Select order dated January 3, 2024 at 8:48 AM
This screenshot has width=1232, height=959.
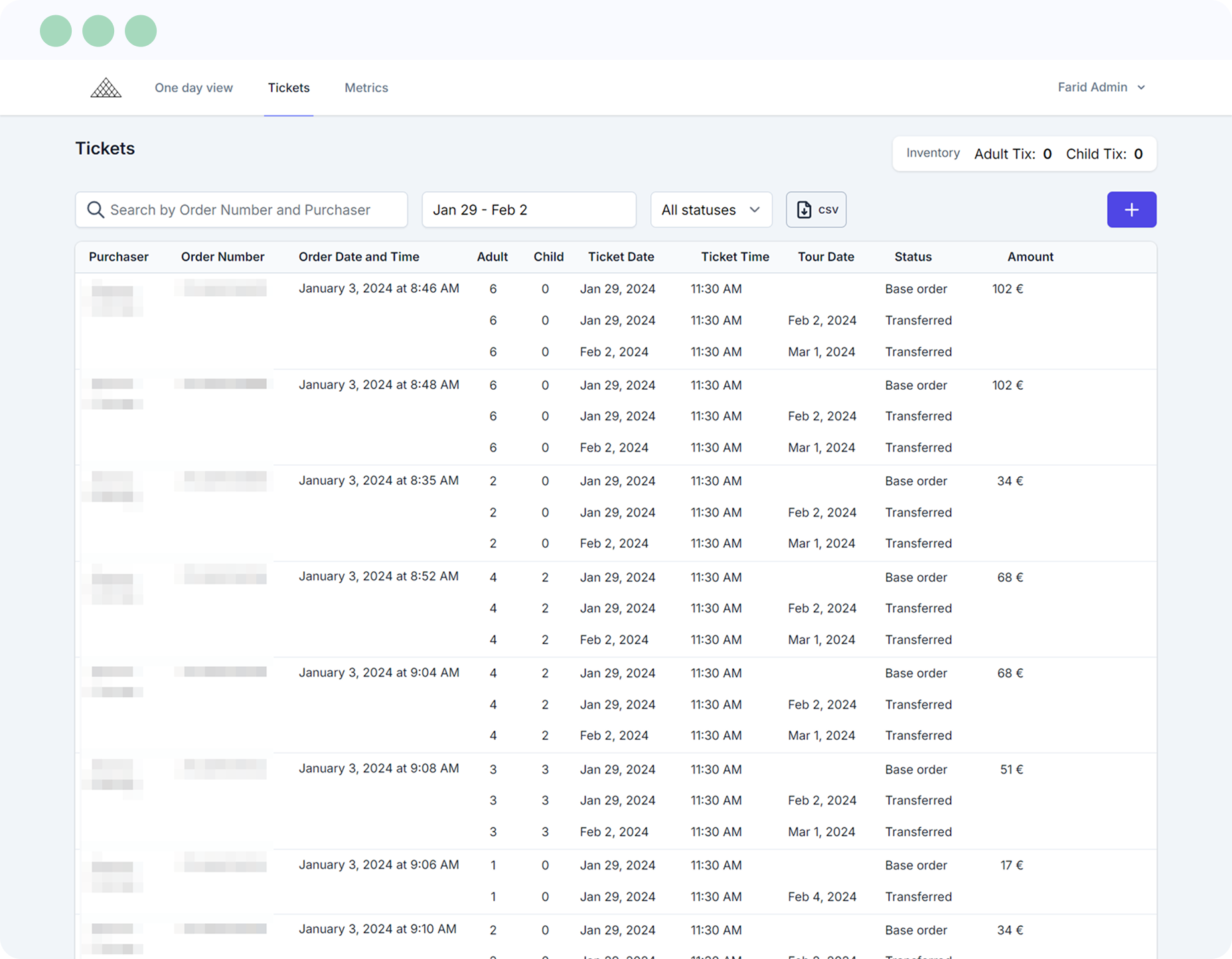tap(379, 385)
